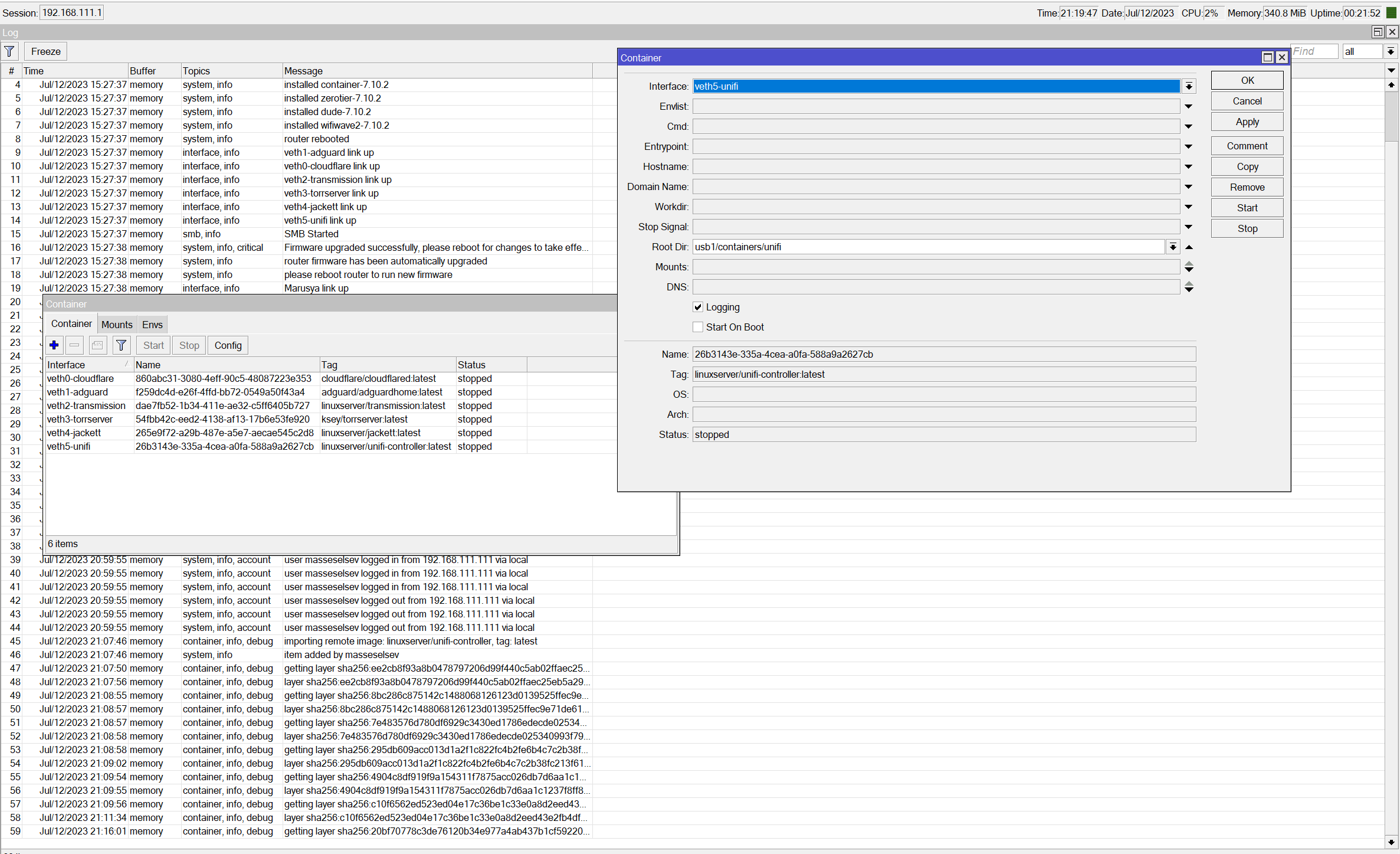This screenshot has width=1400, height=854.
Task: Open the Log window filter funnel icon
Action: [9, 51]
